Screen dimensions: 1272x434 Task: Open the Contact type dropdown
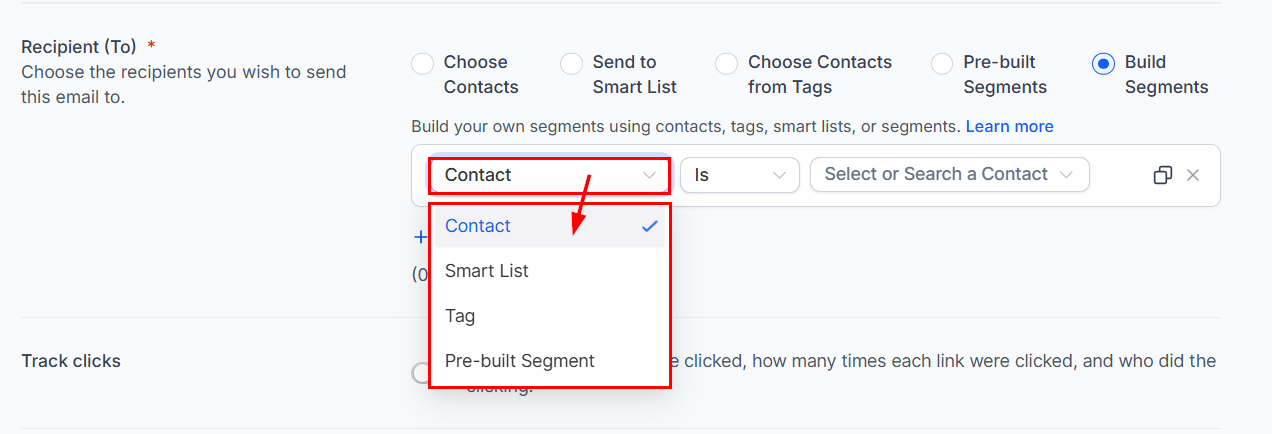(549, 175)
